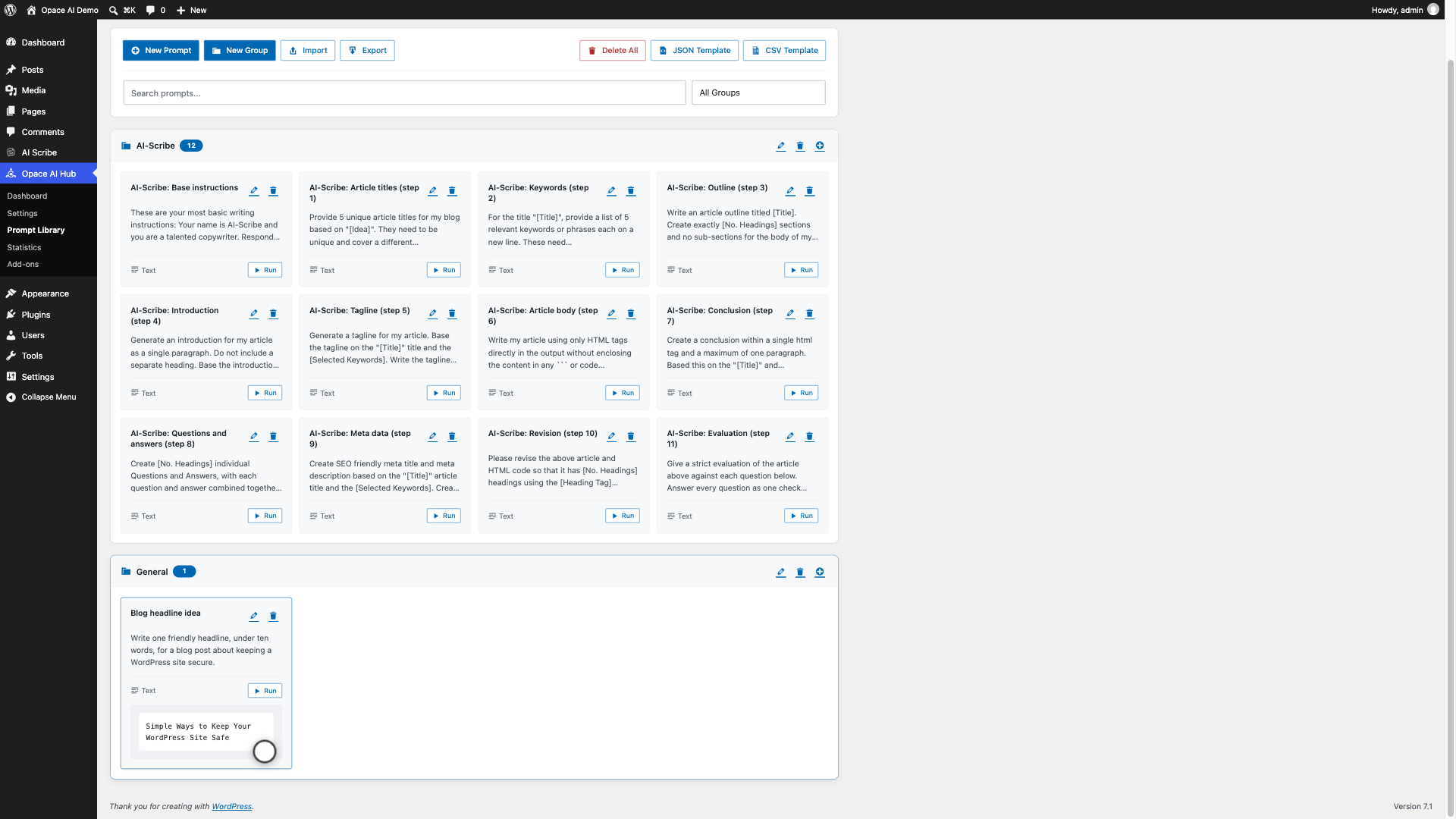Viewport: 1456px width, 819px height.
Task: Visit the Opace AI Demo site link
Action: [x=62, y=10]
